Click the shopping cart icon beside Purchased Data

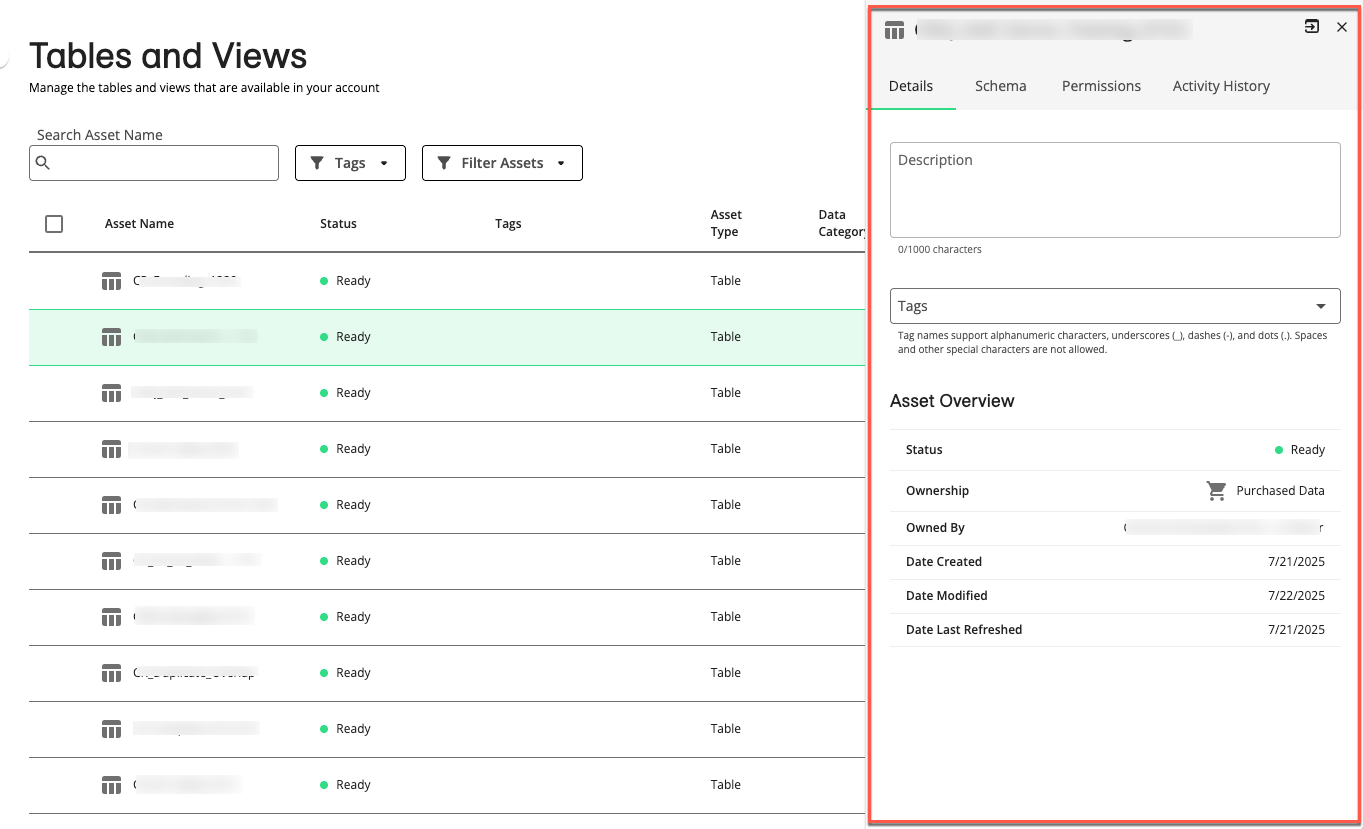[x=1216, y=490]
